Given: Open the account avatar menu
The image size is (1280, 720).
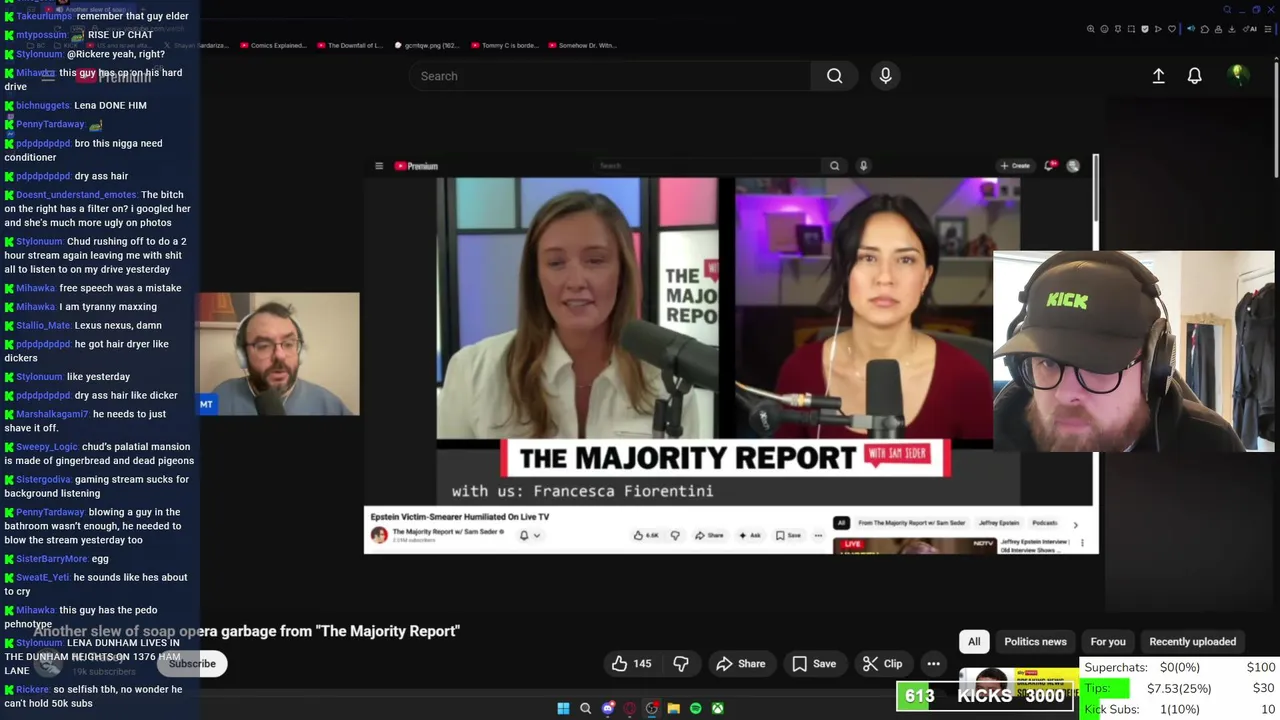Looking at the screenshot, I should (1238, 75).
